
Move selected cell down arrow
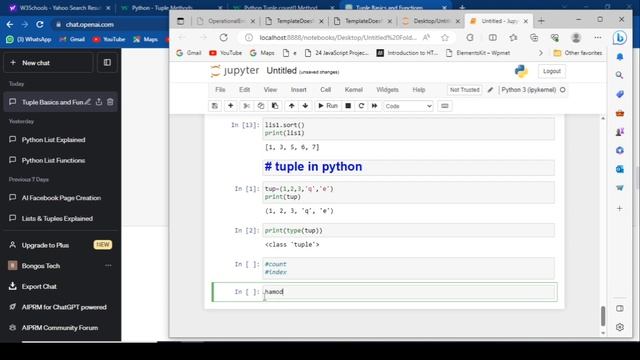coord(305,106)
